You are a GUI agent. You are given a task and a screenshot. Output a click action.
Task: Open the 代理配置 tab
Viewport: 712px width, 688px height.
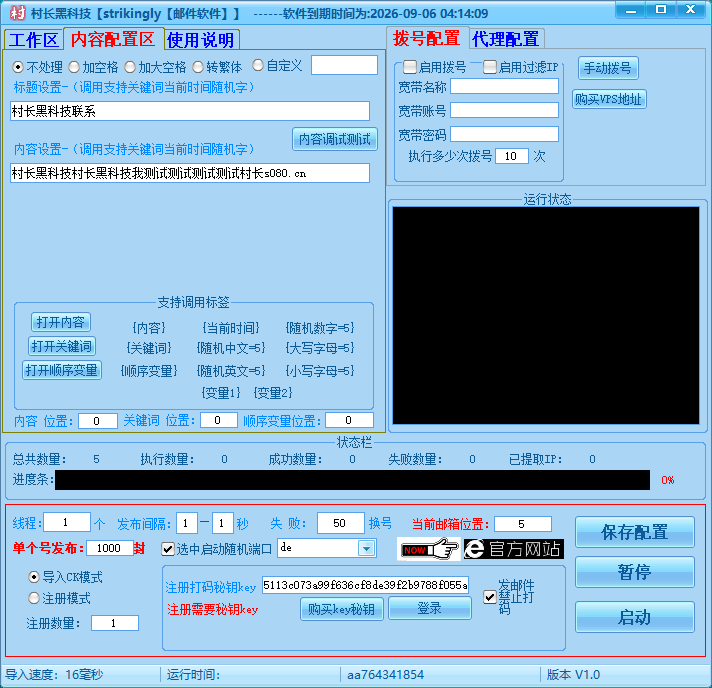pyautogui.click(x=505, y=39)
